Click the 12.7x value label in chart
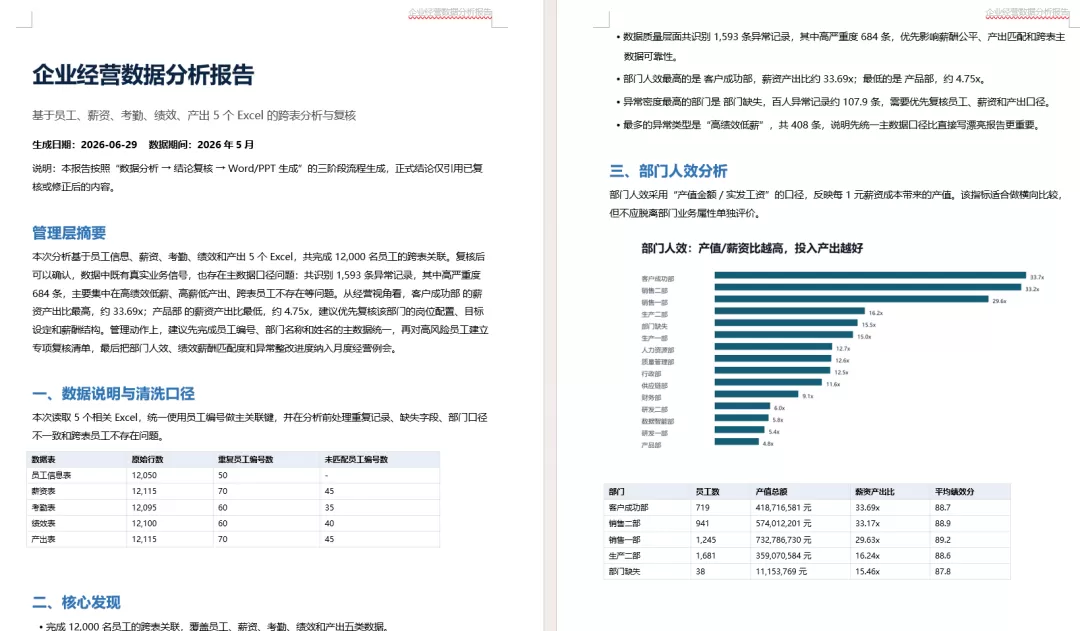Viewport: 1080px width, 631px height. click(x=843, y=349)
